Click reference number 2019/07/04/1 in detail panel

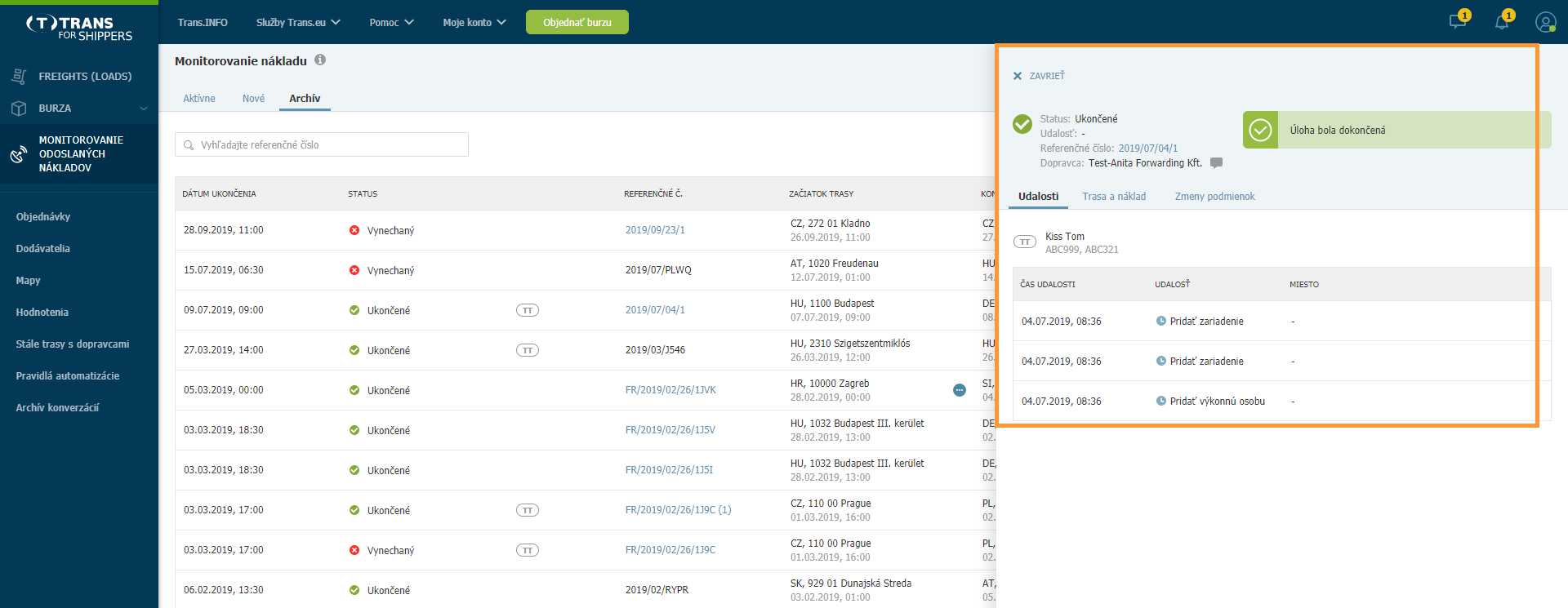[x=1147, y=149]
